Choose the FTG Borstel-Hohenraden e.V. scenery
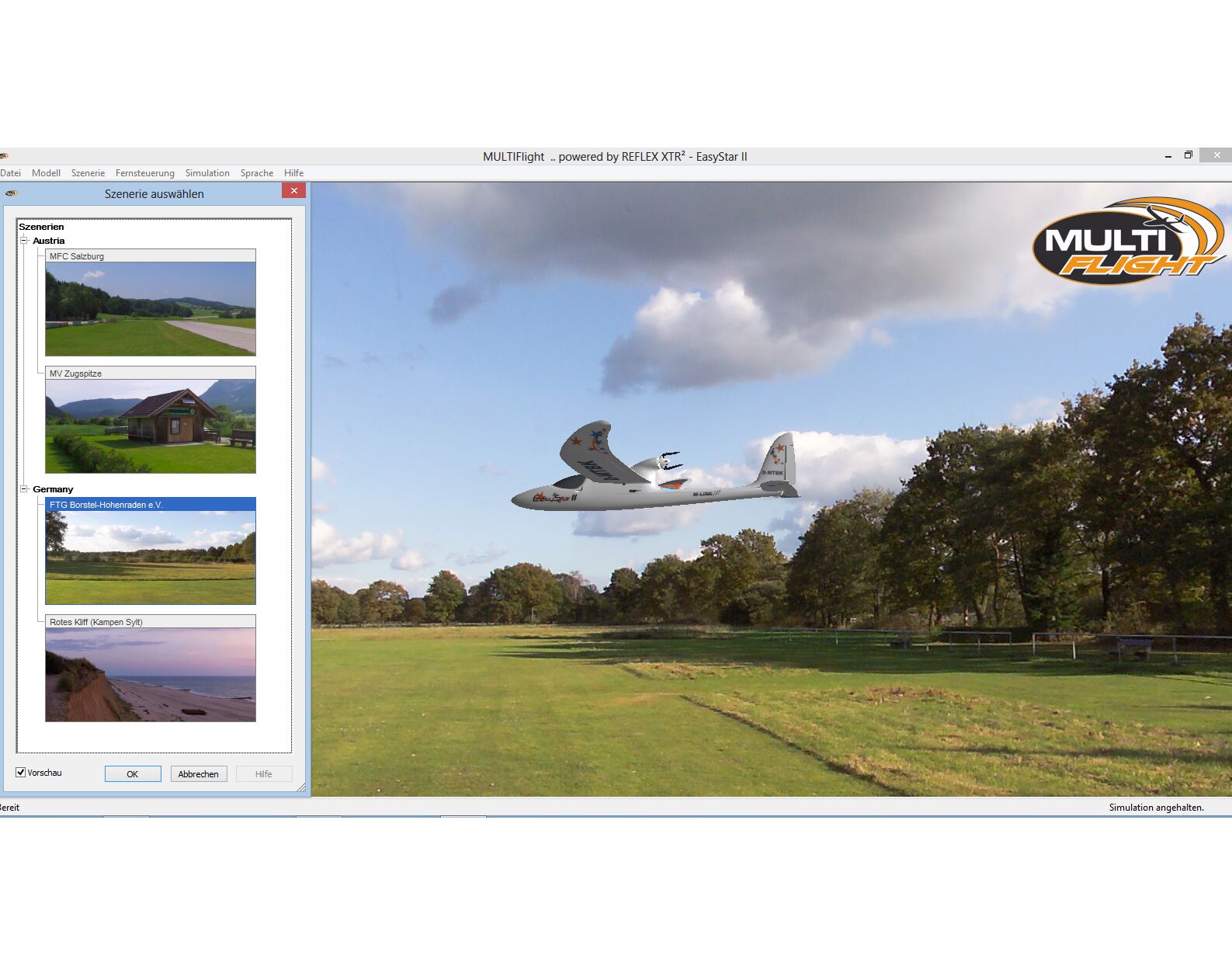1232x966 pixels. 150,557
